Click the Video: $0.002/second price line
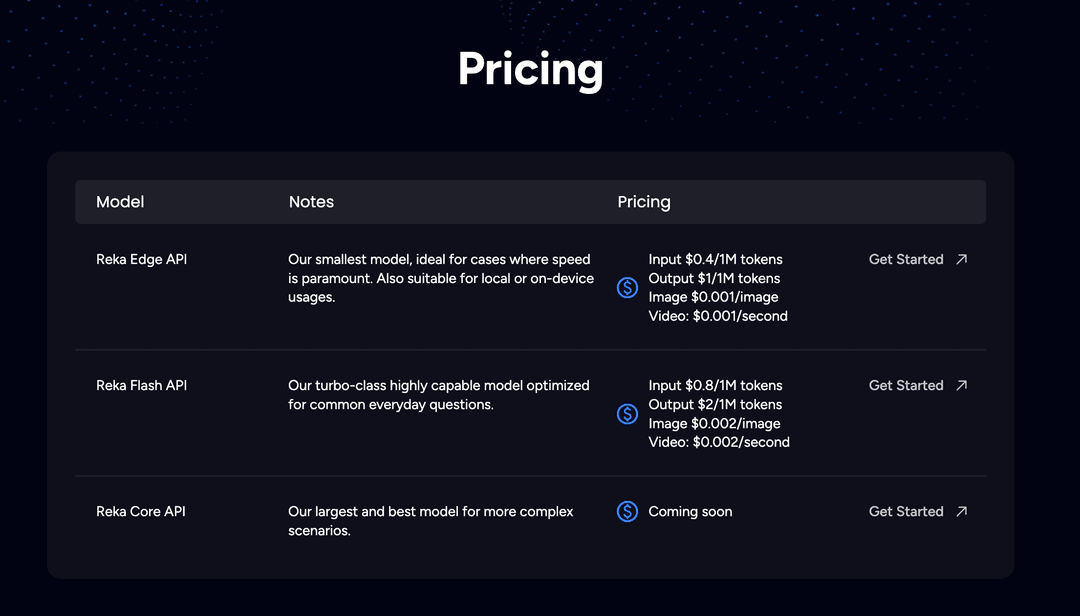Viewport: 1080px width, 616px height. pos(718,442)
